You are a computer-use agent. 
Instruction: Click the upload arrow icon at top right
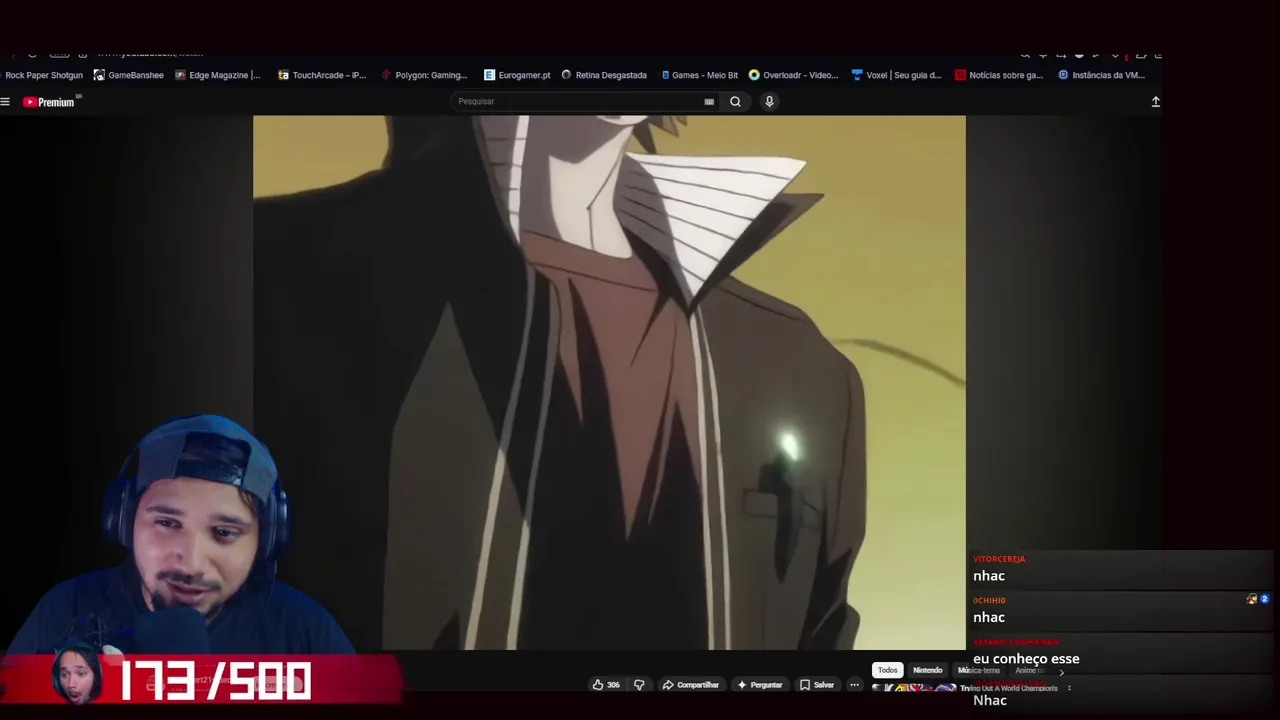coord(1155,101)
